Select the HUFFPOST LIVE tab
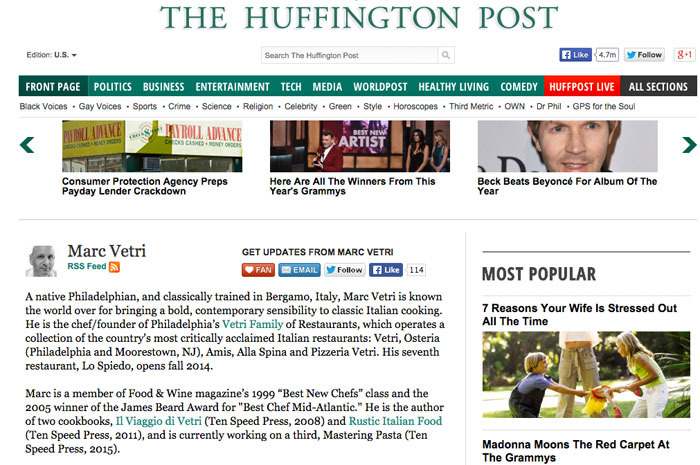This screenshot has height=465, width=700. click(x=582, y=87)
